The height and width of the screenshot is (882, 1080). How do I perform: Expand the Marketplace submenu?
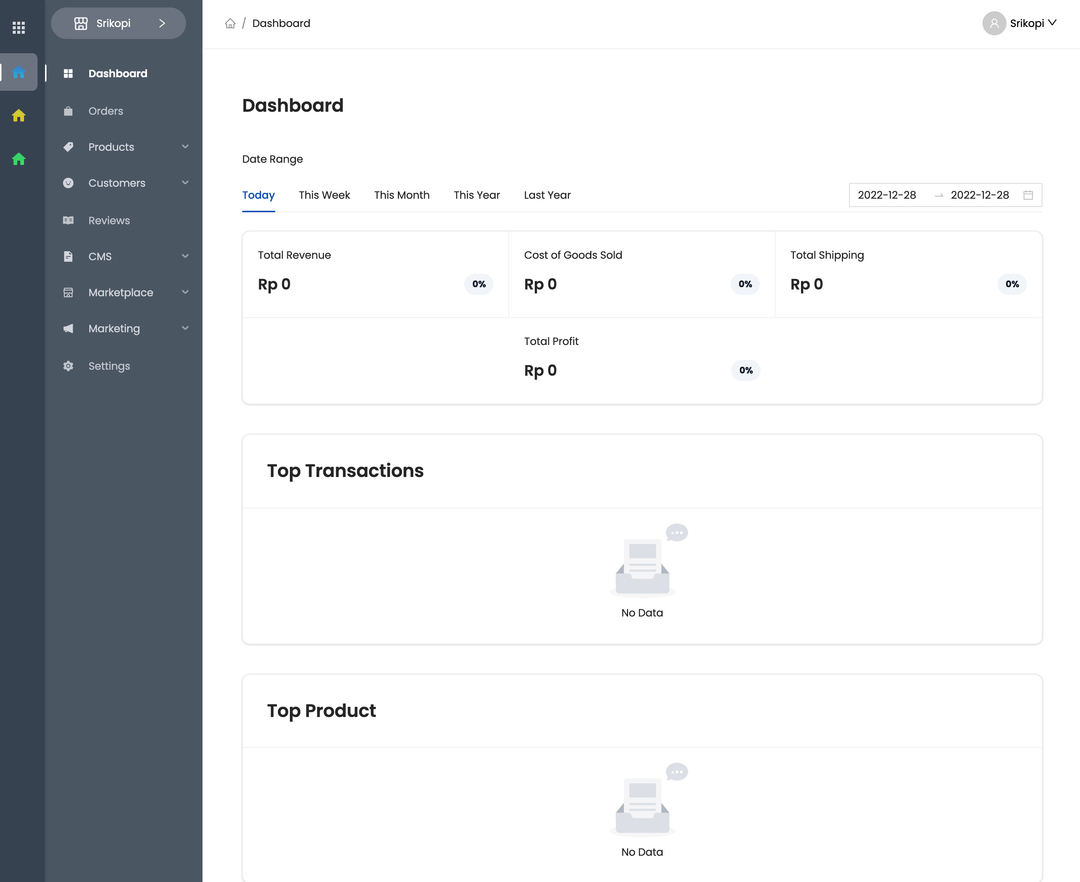point(185,292)
